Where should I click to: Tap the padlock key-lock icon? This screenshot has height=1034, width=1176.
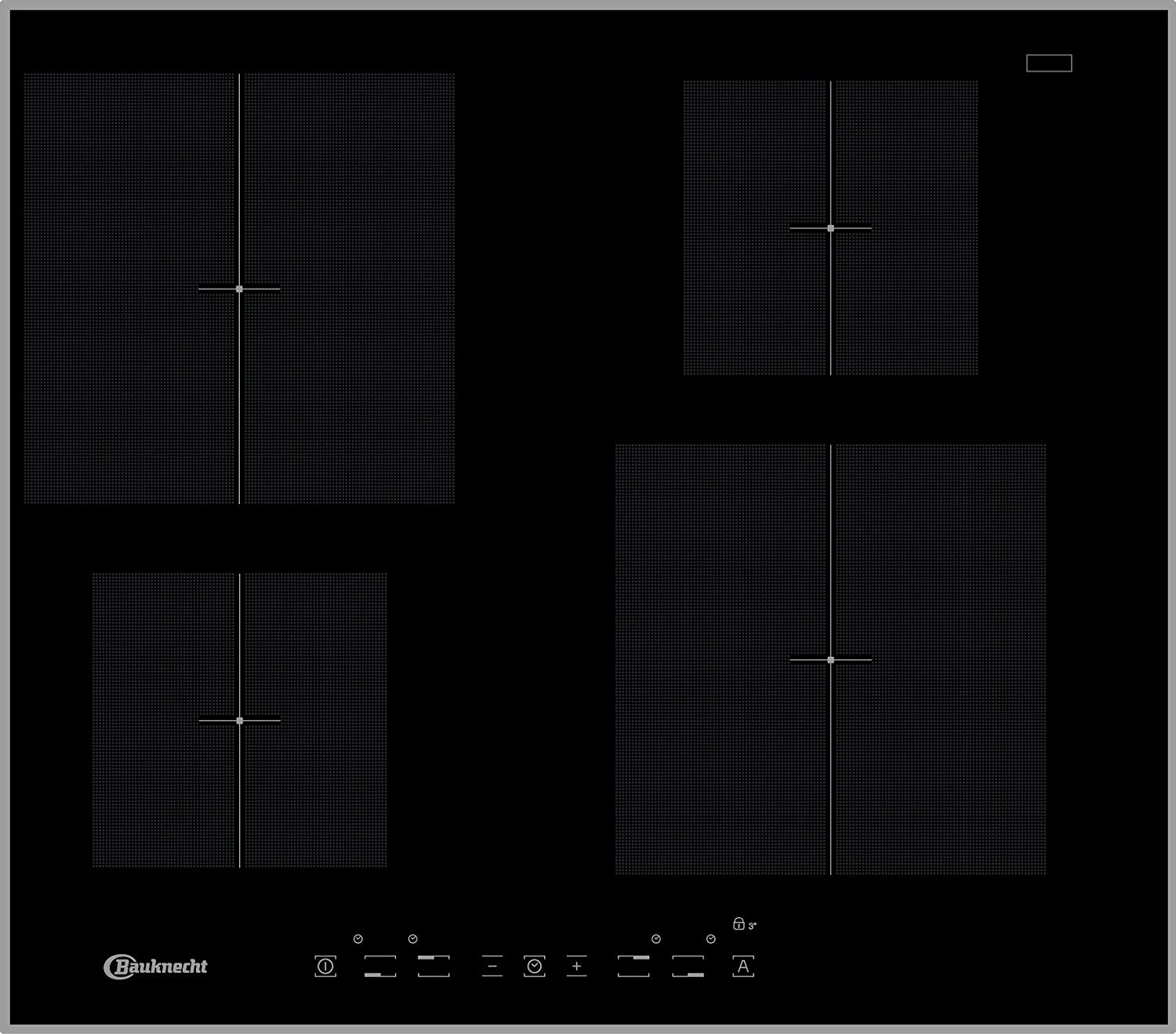tap(739, 924)
